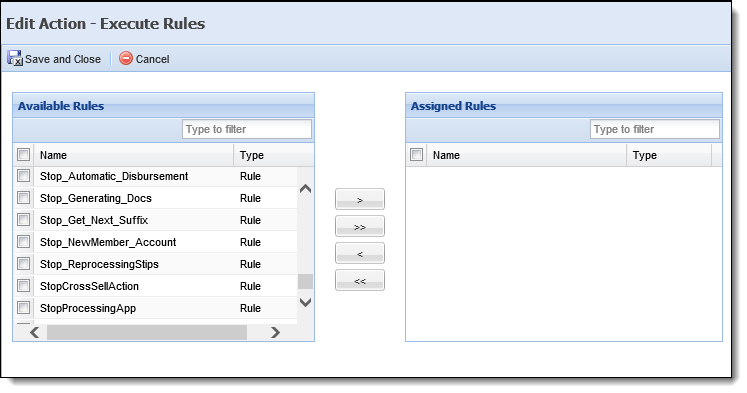This screenshot has height=393, width=747.
Task: Select the StopProcessingApp rule name
Action: tap(88, 308)
